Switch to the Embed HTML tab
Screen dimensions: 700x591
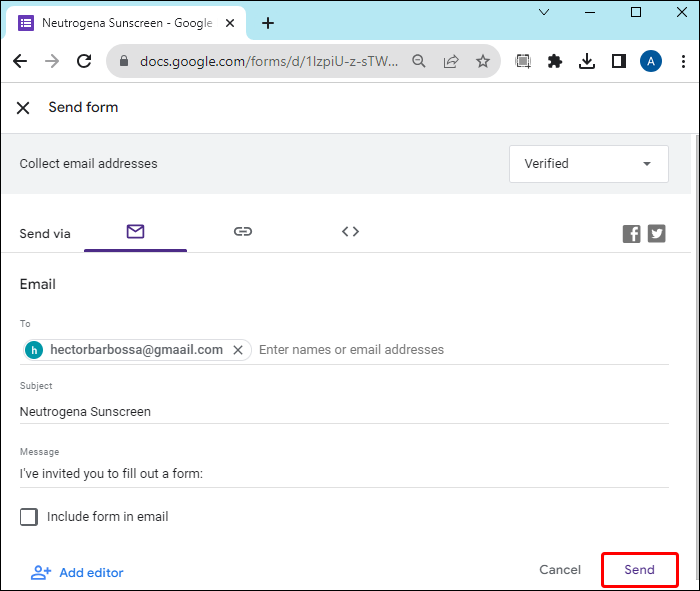(x=350, y=232)
